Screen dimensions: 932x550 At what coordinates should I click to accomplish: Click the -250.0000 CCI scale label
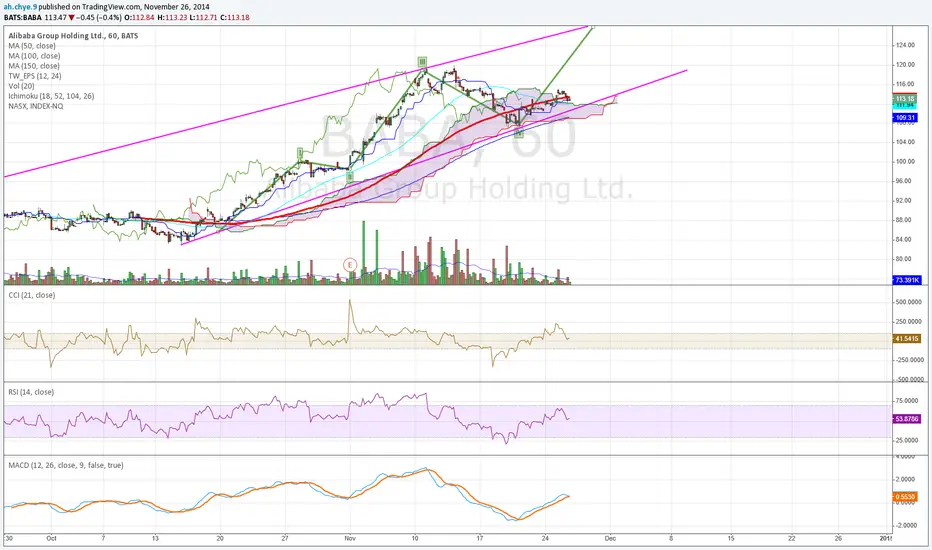click(x=908, y=360)
